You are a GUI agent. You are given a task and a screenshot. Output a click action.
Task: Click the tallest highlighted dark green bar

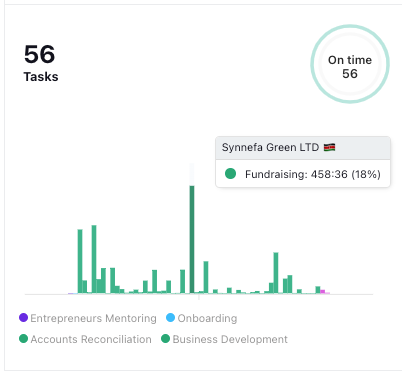click(192, 239)
